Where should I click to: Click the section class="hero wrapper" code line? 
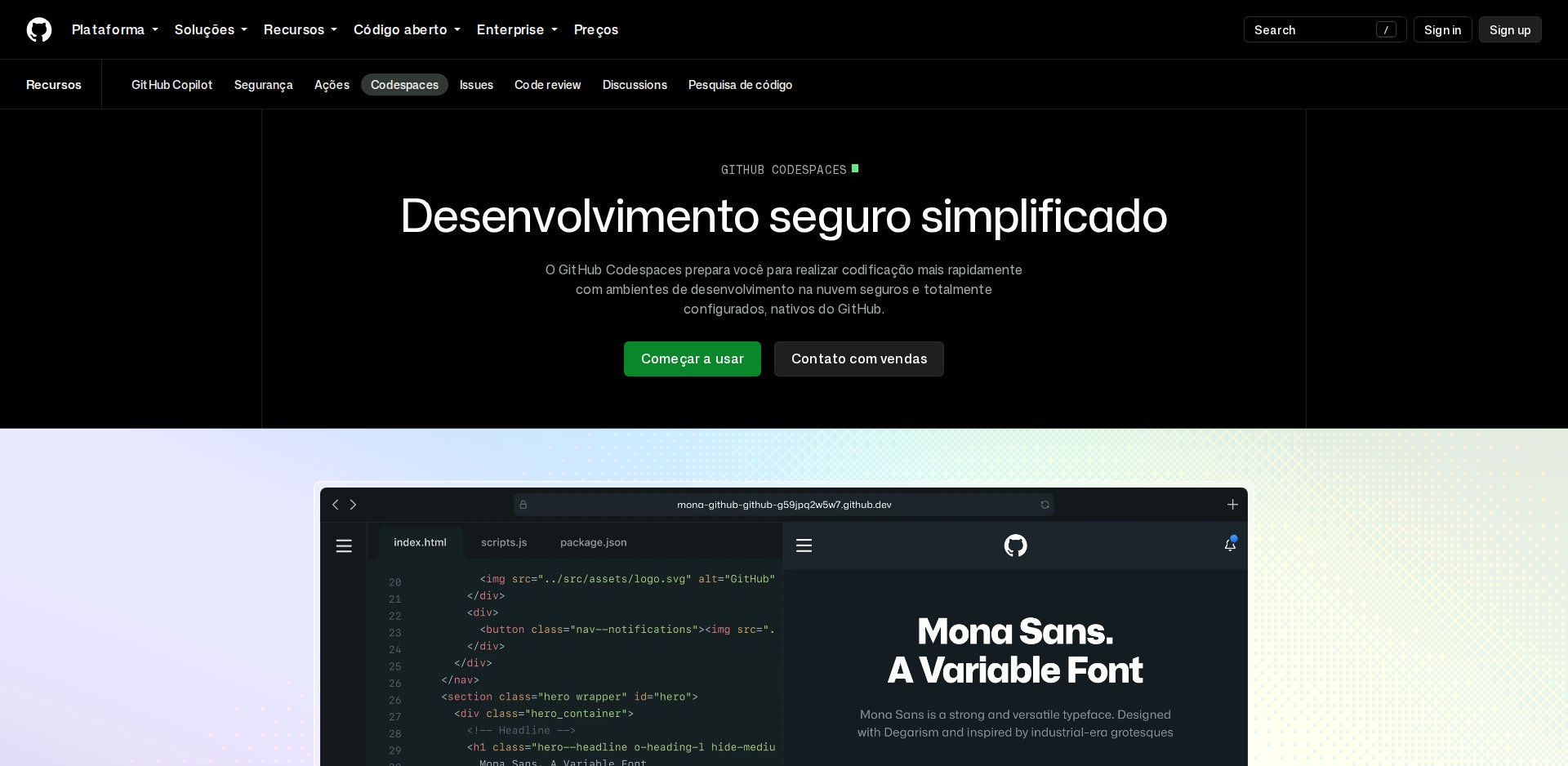(570, 697)
